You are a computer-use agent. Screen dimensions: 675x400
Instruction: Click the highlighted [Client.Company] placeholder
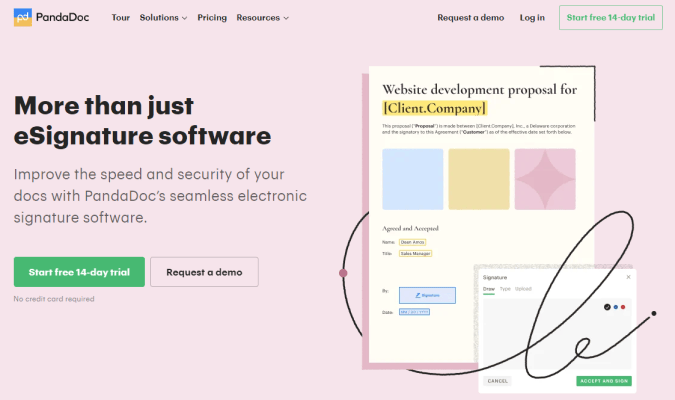pyautogui.click(x=434, y=108)
